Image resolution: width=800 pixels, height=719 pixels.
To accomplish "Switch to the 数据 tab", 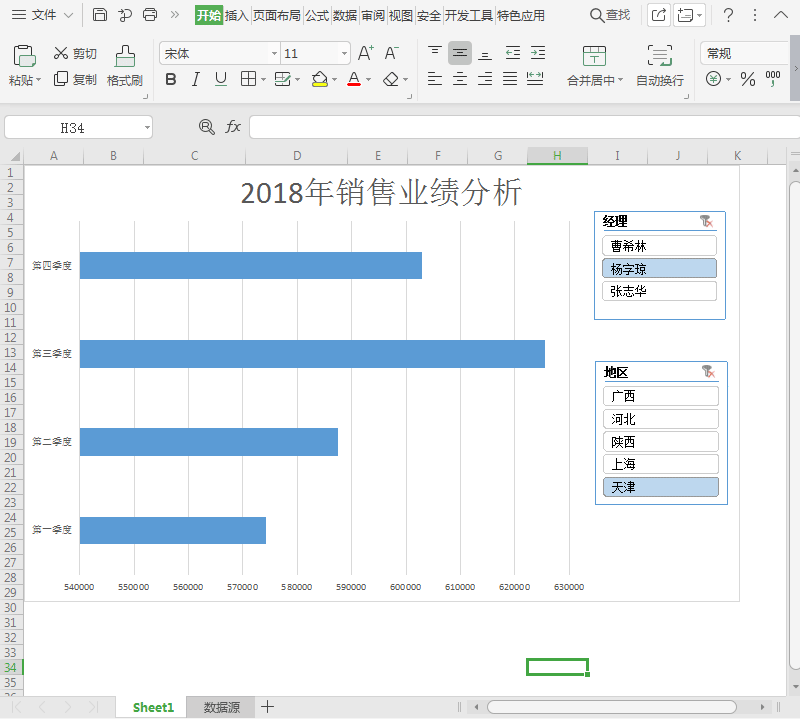I will pyautogui.click(x=345, y=15).
